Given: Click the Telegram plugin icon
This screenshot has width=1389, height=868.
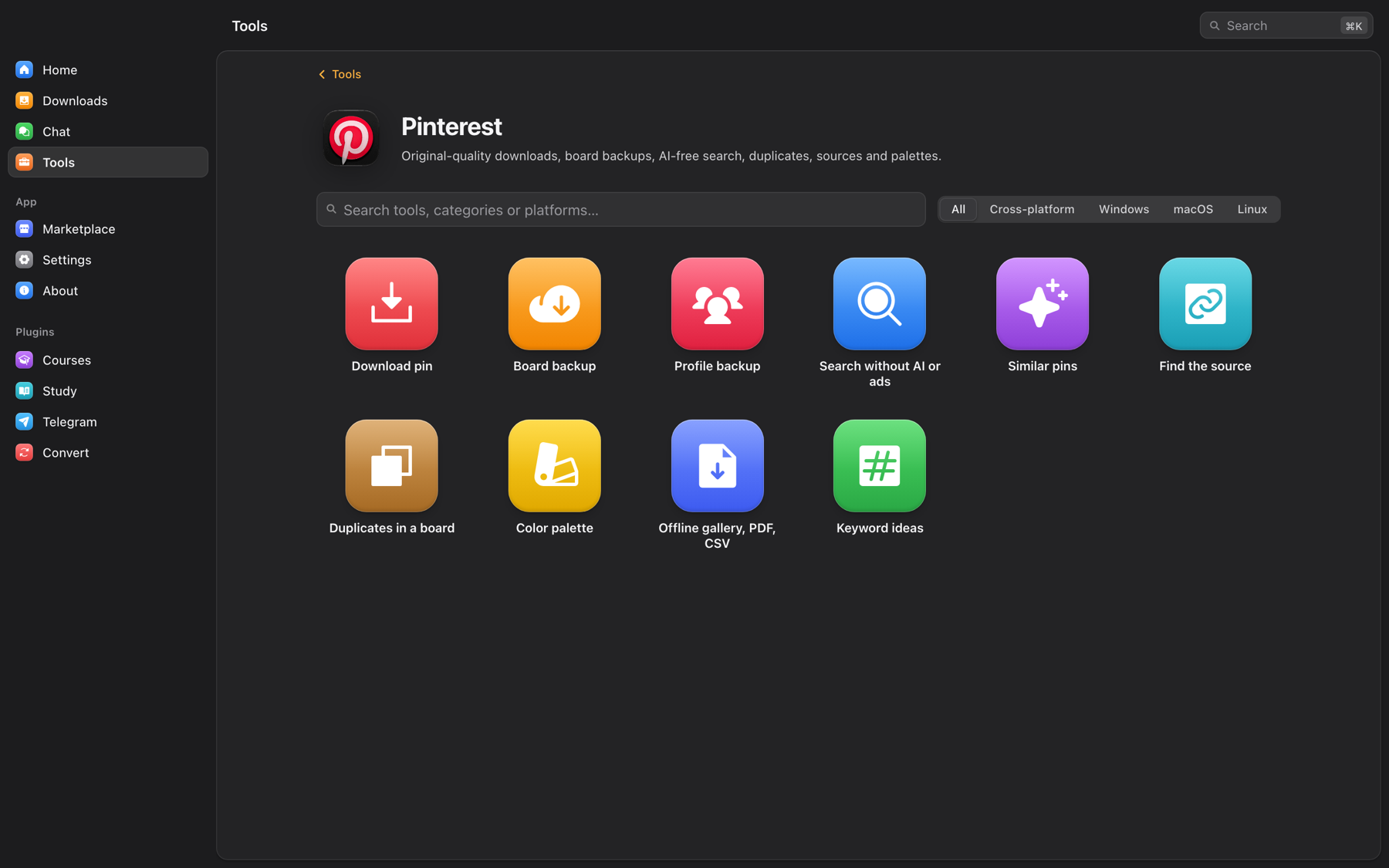Looking at the screenshot, I should coord(24,421).
